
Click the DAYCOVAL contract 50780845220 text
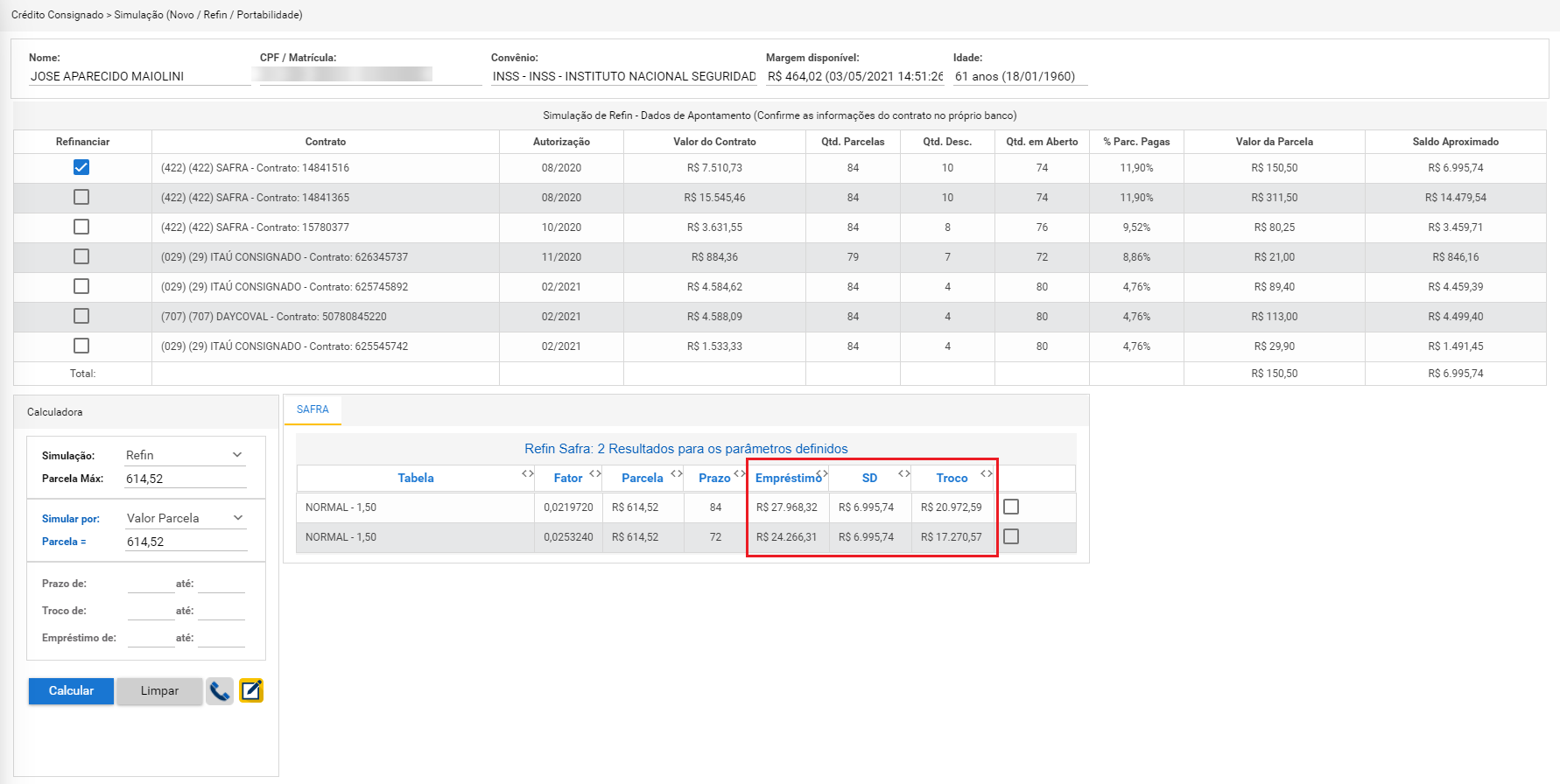point(274,317)
